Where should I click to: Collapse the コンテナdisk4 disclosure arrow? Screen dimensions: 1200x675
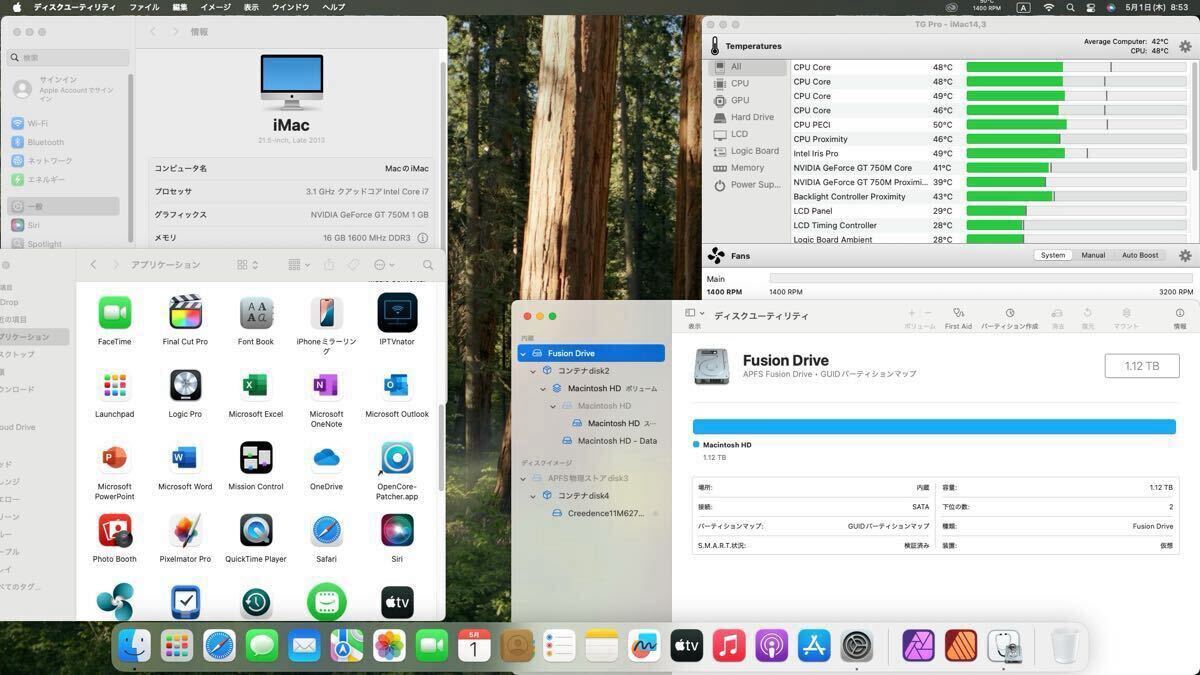pos(533,496)
